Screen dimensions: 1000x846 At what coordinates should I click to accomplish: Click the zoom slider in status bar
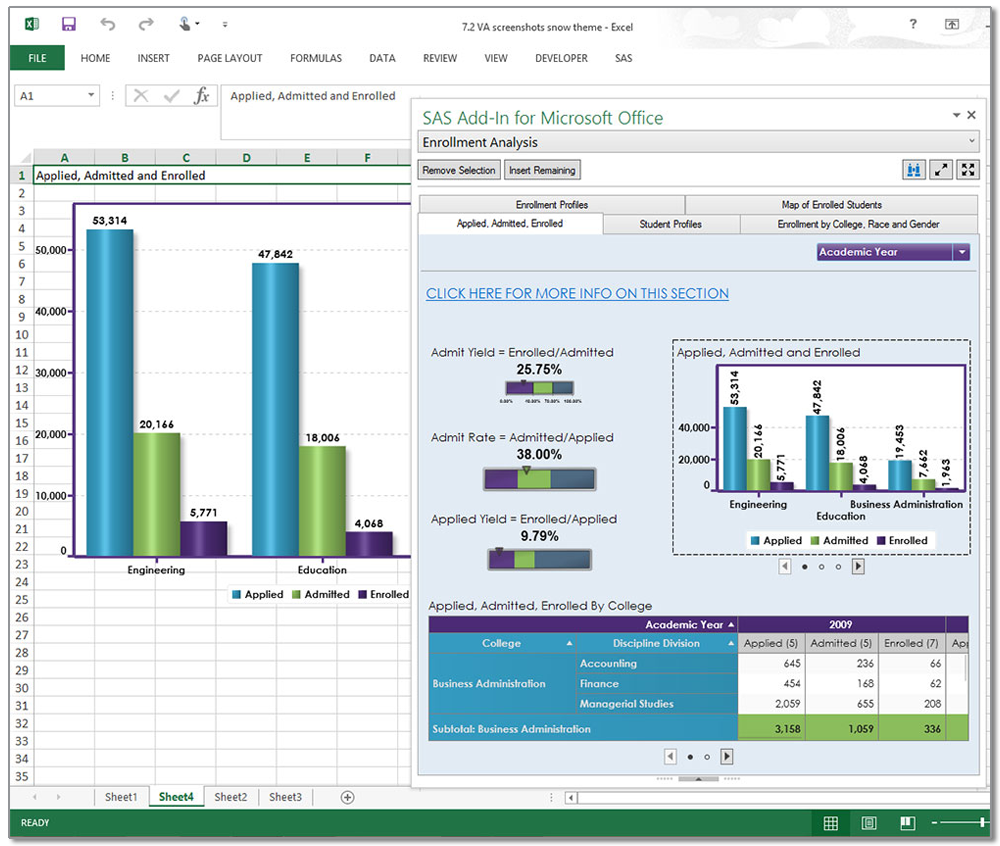(984, 823)
